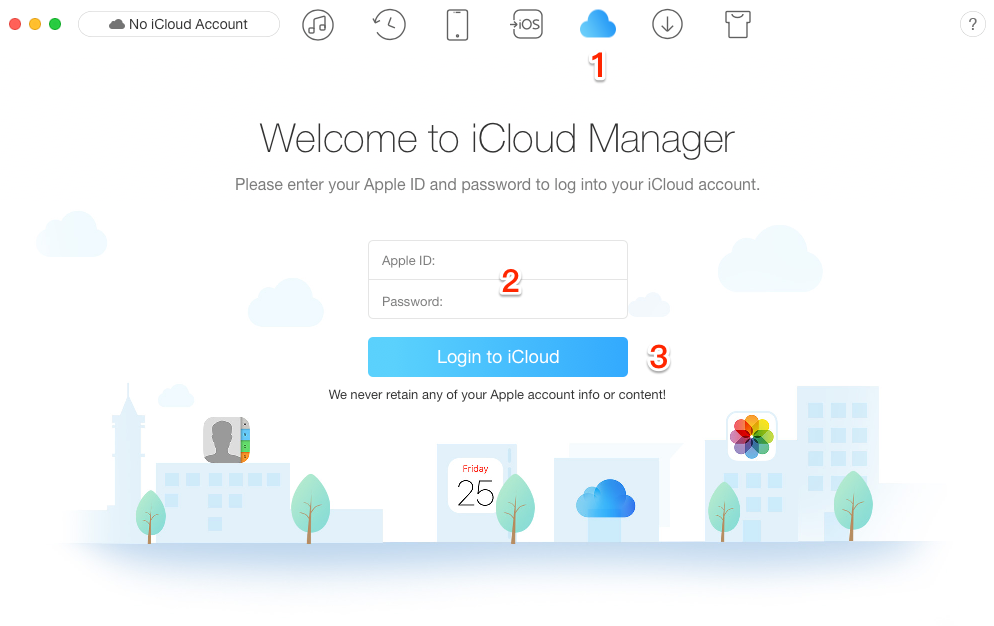Maximize the window with green button

[x=55, y=24]
